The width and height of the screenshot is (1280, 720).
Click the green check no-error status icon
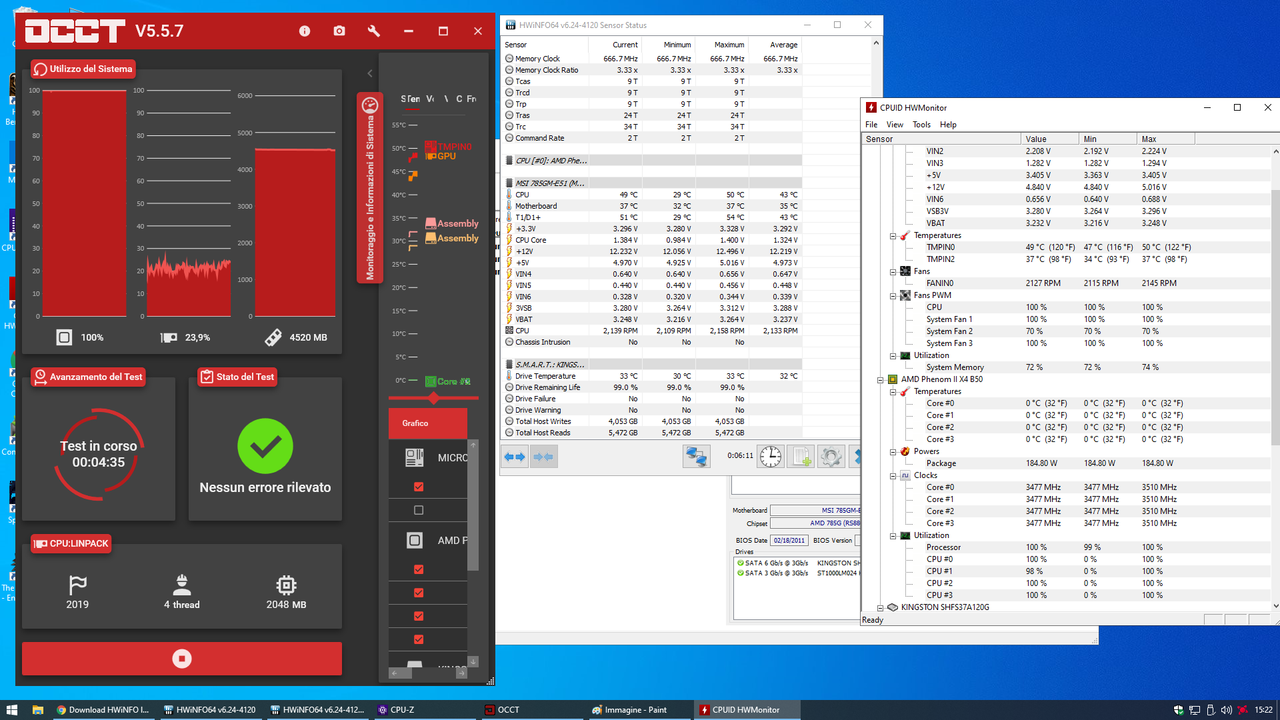[x=265, y=447]
